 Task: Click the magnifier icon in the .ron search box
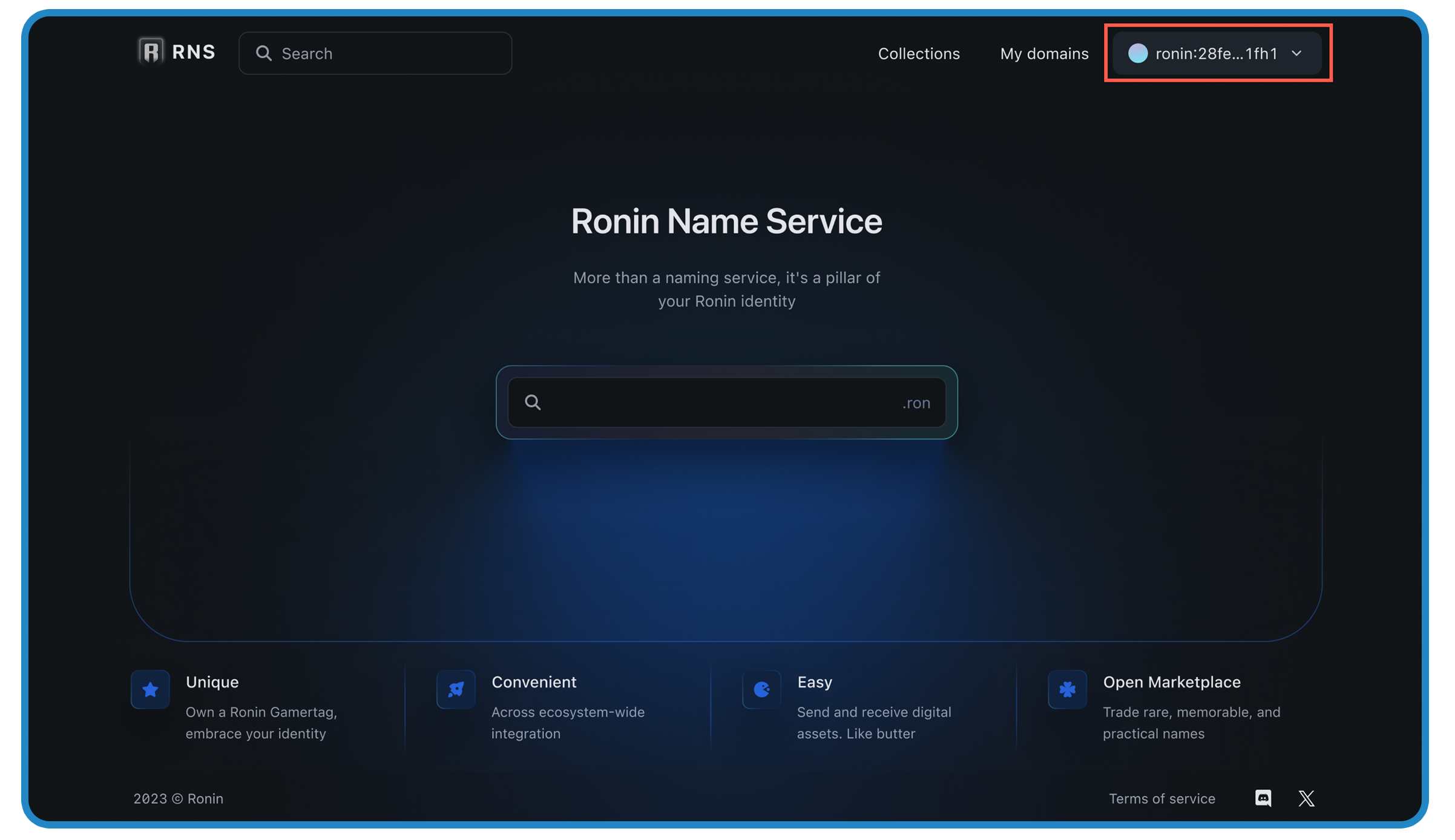(x=533, y=402)
